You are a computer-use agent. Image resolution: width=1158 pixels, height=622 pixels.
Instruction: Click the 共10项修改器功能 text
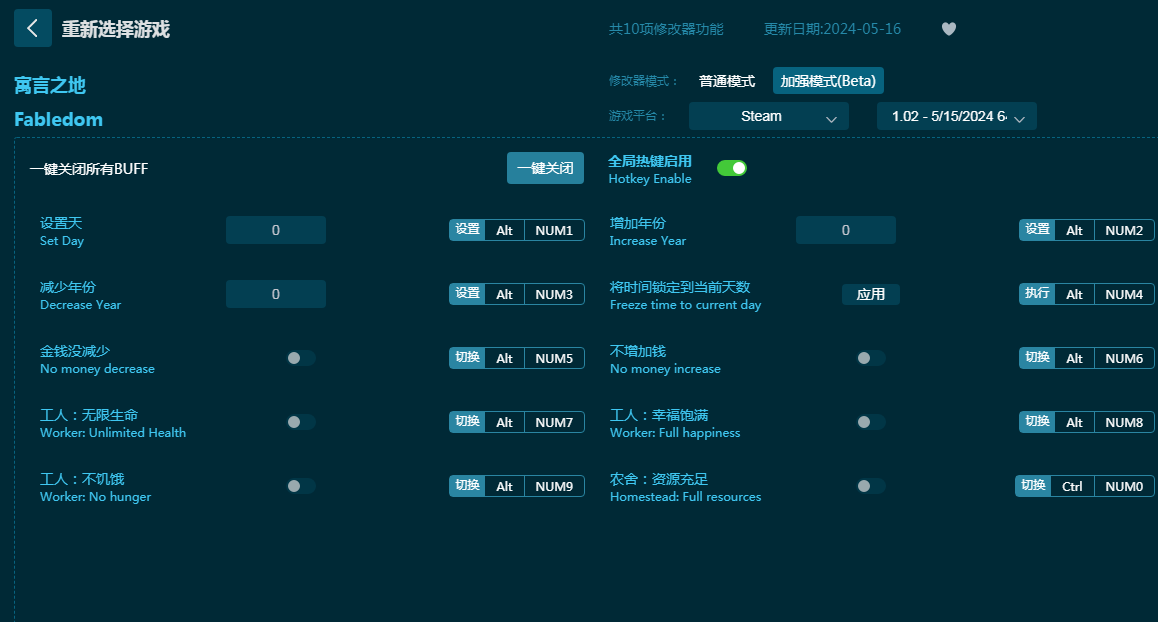click(x=666, y=29)
